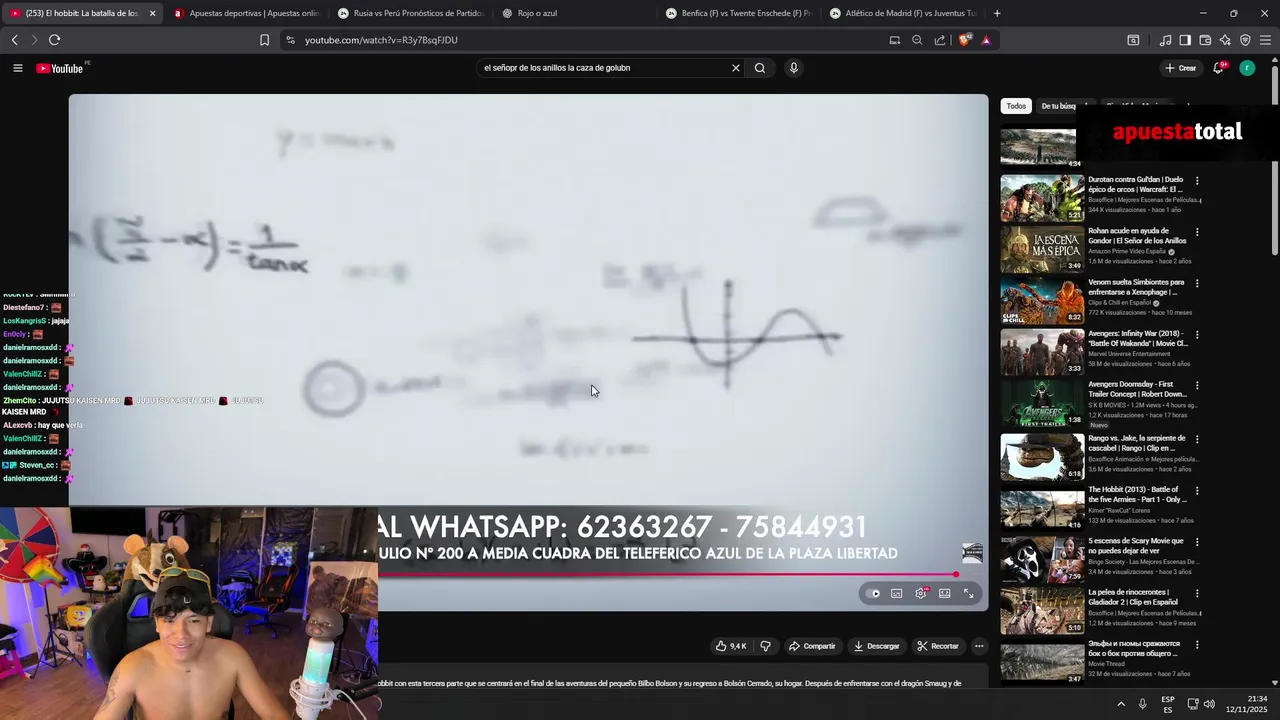Open options menu for Durotan contra Gul'dan
This screenshot has width=1280, height=720.
point(1197,181)
